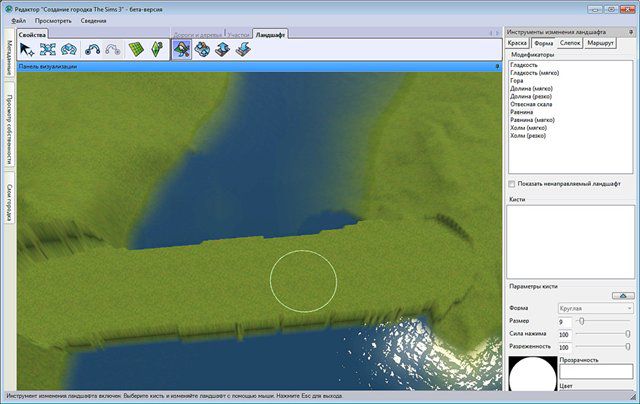The image size is (640, 404).
Task: Click the rotate object tool icon
Action: (69, 50)
